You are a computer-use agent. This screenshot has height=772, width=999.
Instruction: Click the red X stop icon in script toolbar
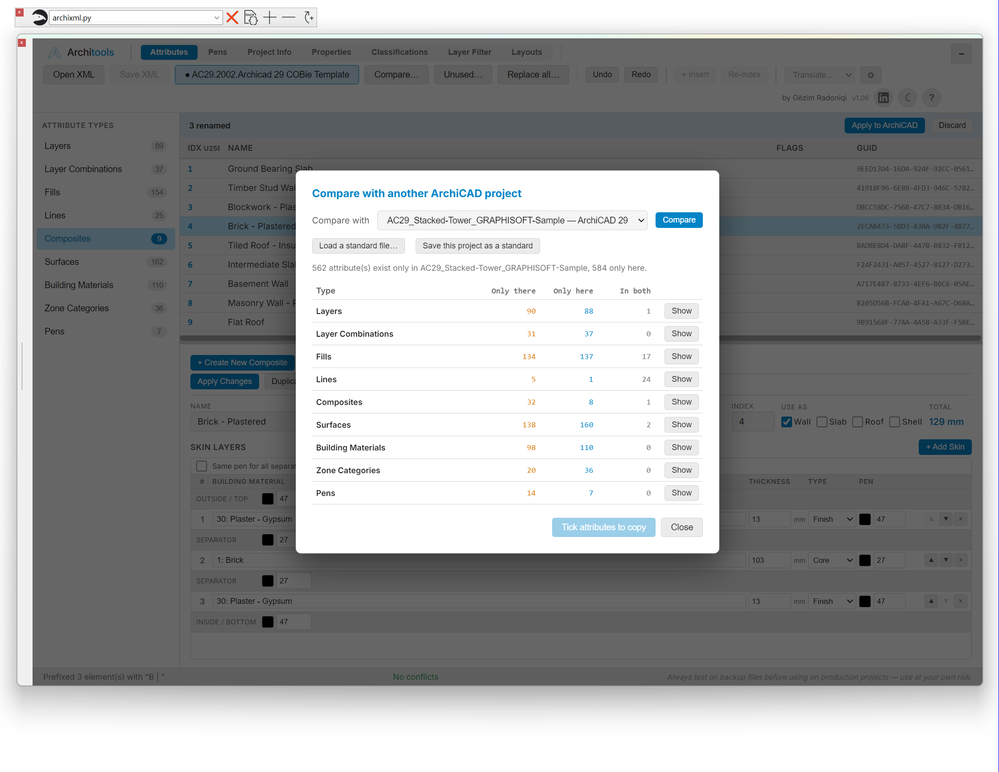click(x=232, y=18)
